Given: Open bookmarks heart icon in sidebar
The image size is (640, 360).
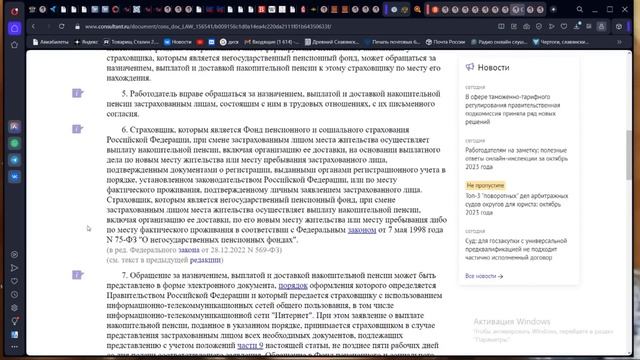Looking at the screenshot, I should point(14,281).
